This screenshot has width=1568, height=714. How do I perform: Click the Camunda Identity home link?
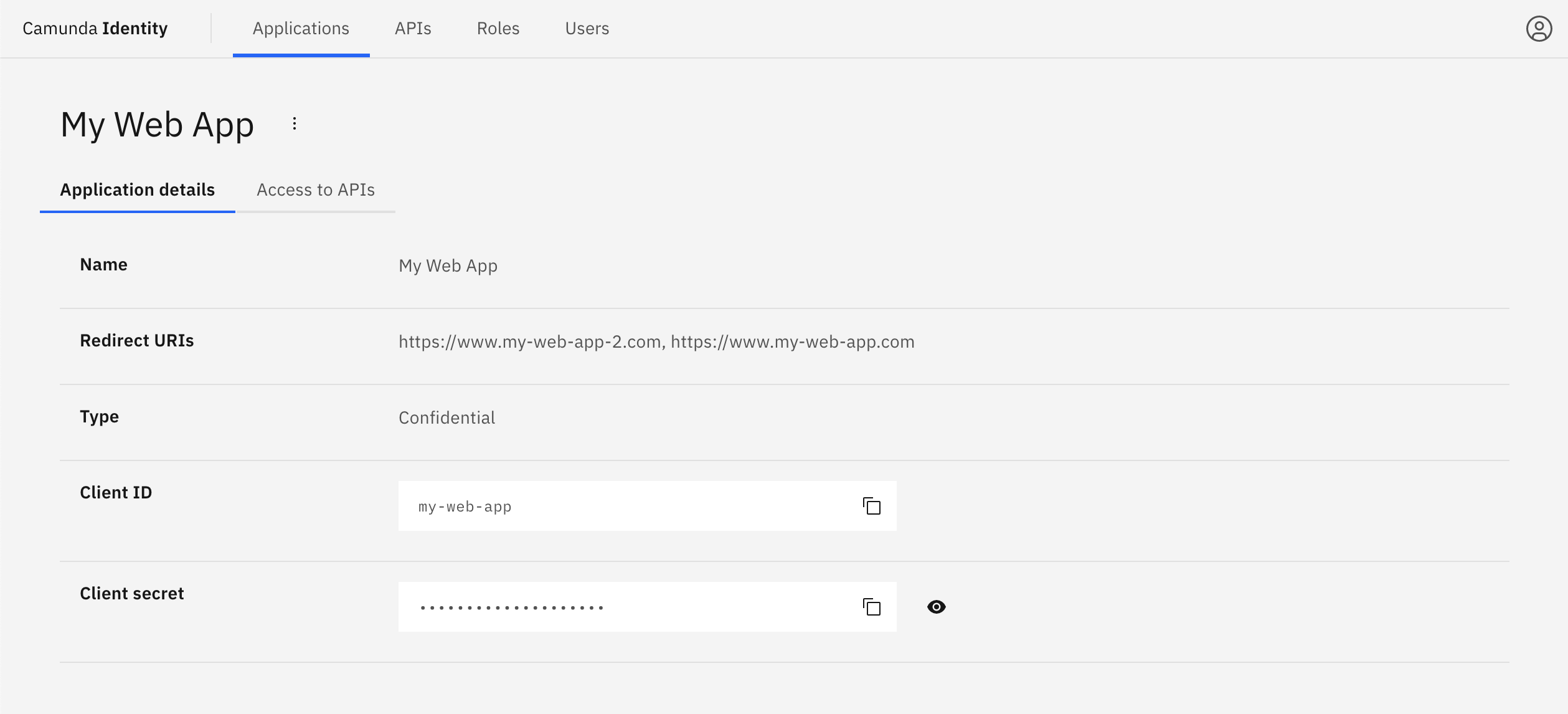[95, 28]
